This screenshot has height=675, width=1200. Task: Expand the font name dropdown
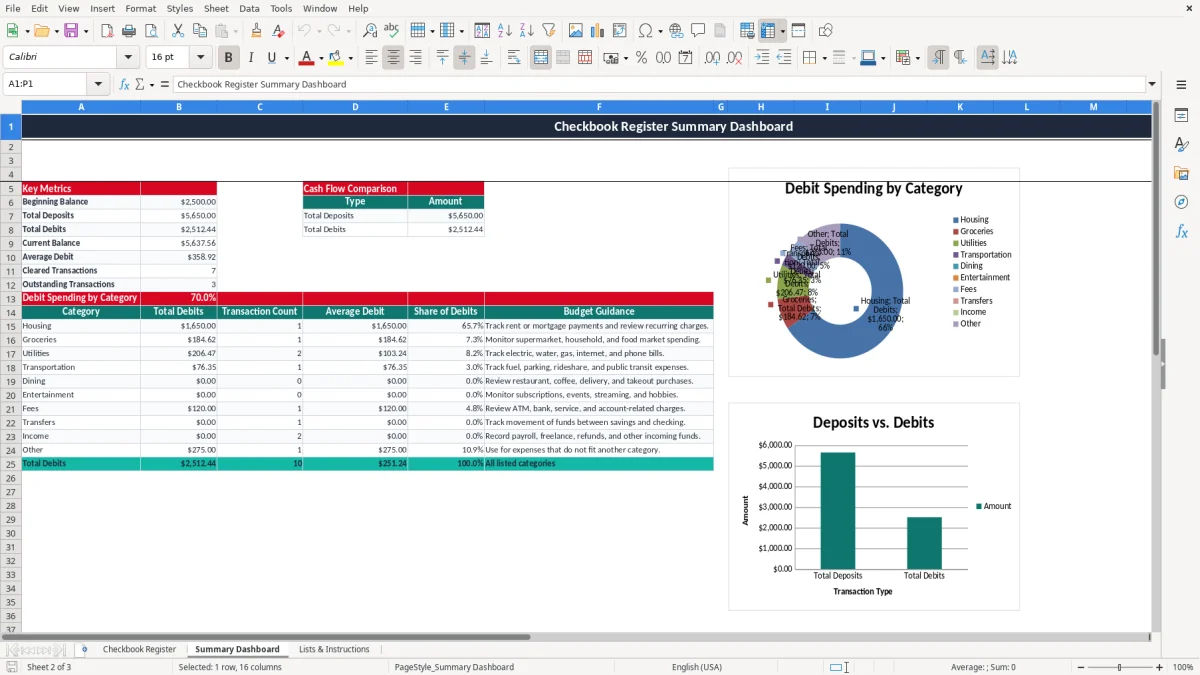pyautogui.click(x=128, y=58)
